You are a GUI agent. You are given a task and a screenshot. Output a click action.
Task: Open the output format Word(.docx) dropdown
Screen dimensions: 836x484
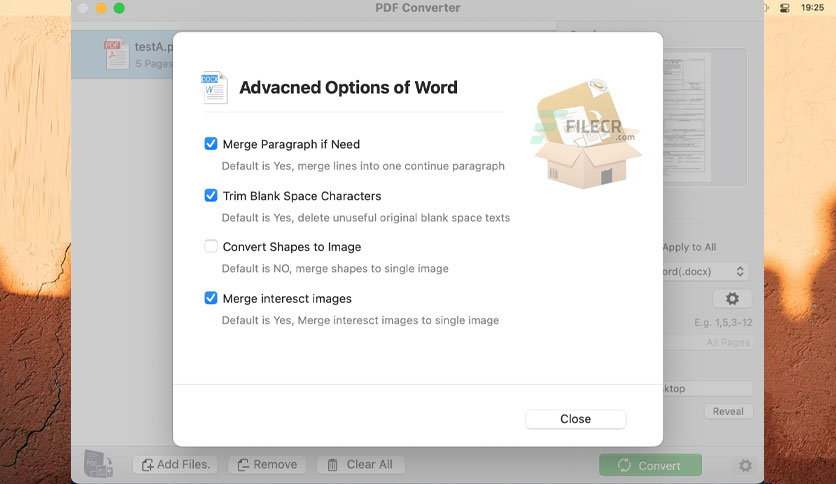coord(705,271)
